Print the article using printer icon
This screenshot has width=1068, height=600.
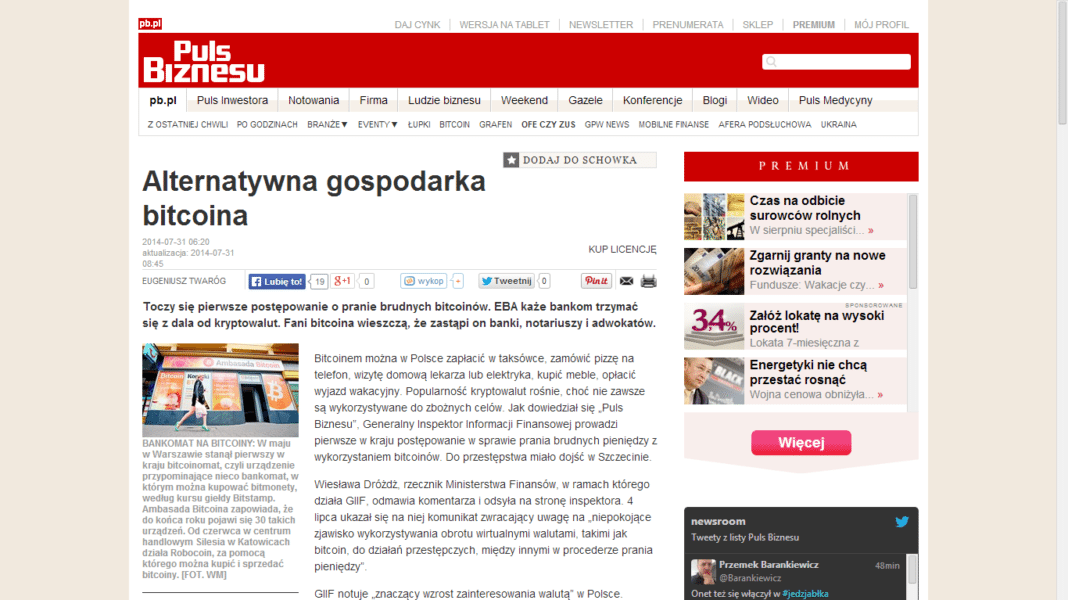pos(648,281)
